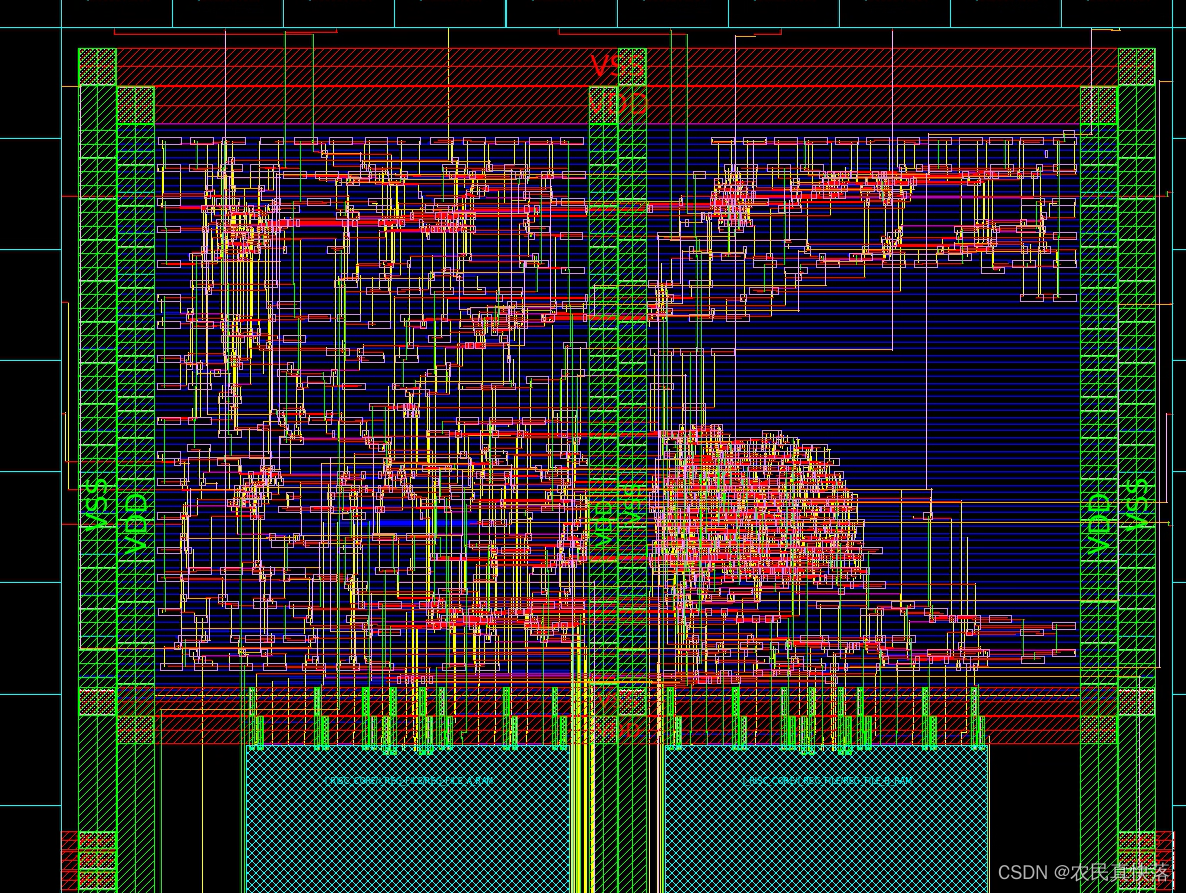Click the top-left outer corner via square
Image resolution: width=1186 pixels, height=893 pixels.
click(x=97, y=67)
